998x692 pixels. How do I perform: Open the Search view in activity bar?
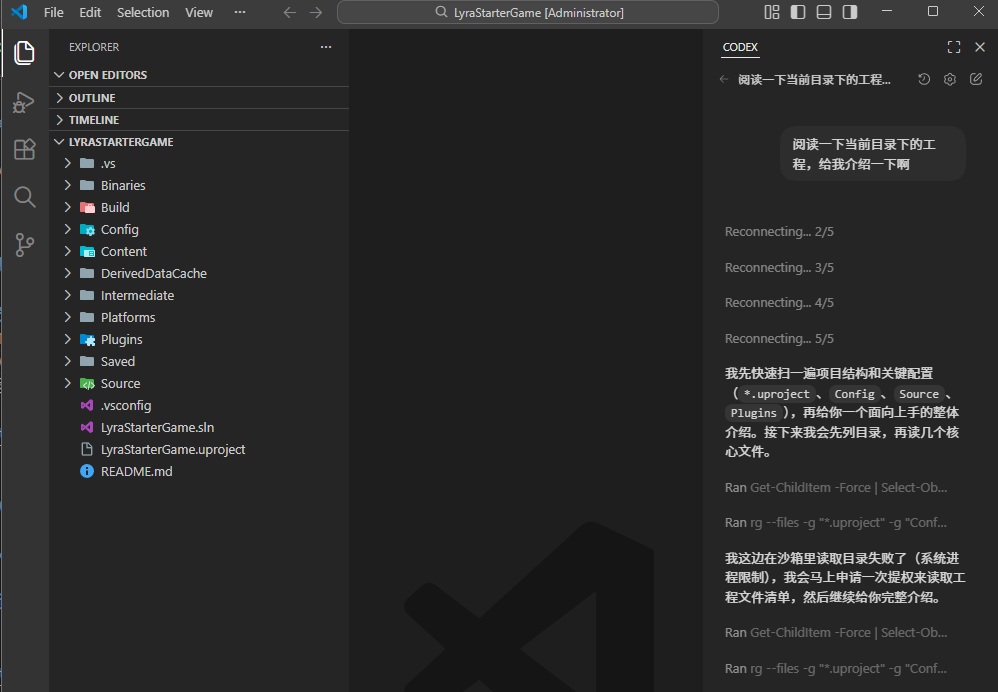point(24,197)
